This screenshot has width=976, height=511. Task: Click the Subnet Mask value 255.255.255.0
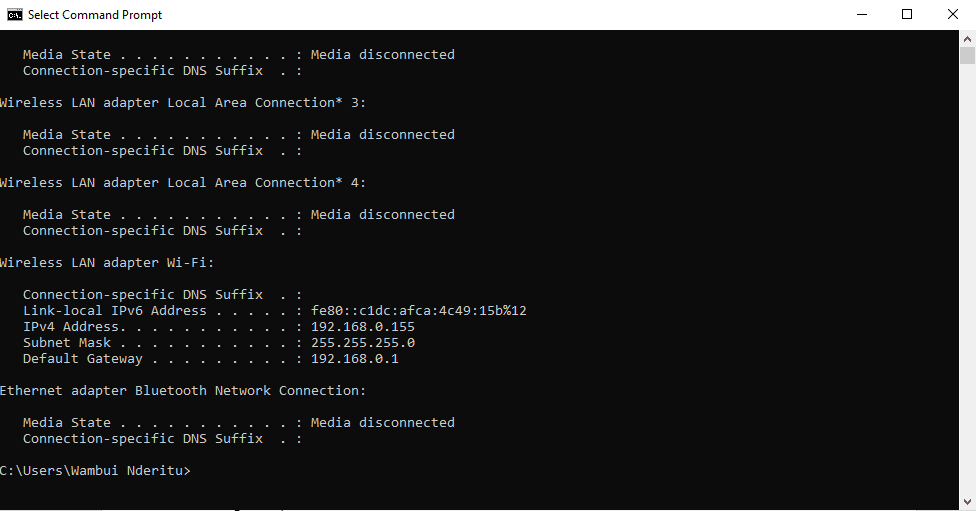coord(363,343)
